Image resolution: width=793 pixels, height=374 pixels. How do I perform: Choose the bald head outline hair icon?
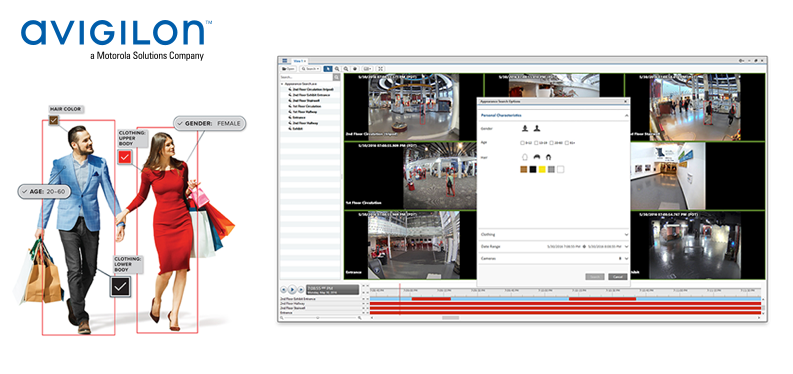click(525, 157)
